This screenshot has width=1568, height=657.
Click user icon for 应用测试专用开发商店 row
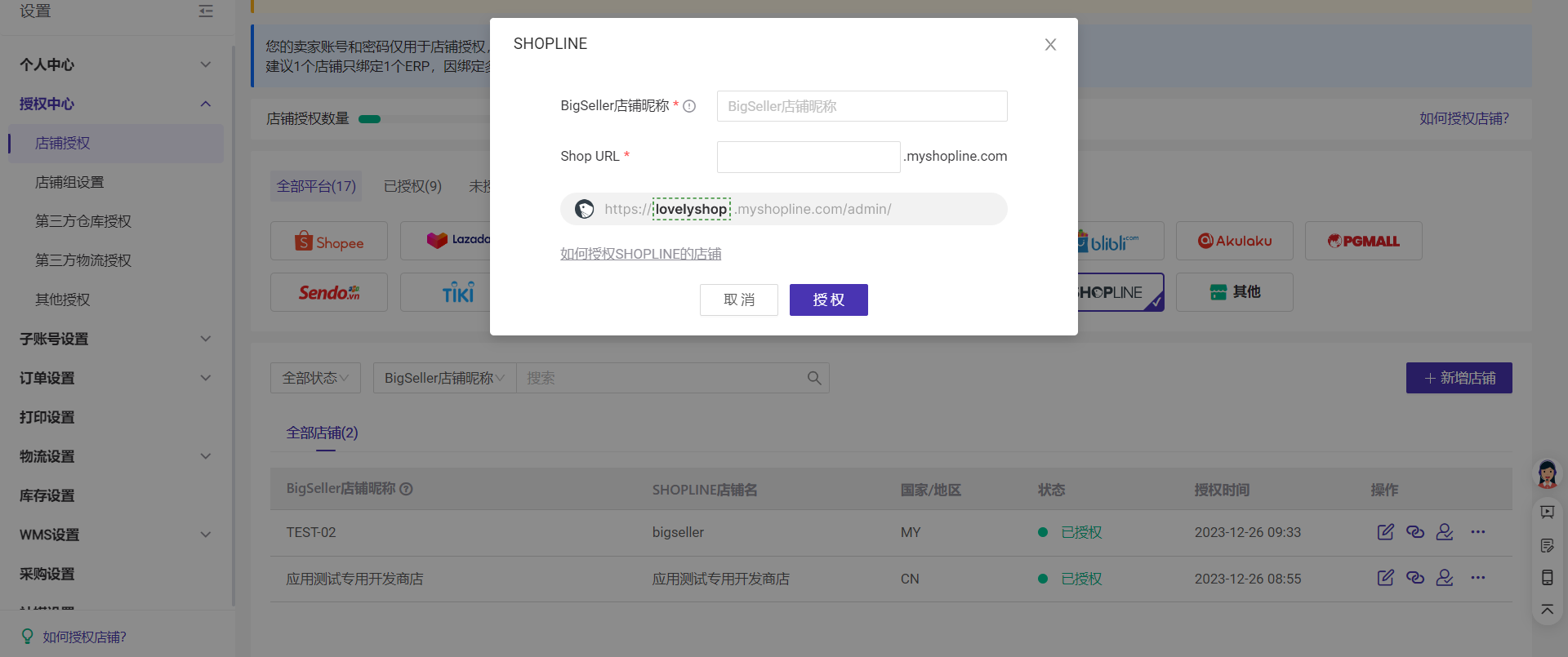(1445, 578)
